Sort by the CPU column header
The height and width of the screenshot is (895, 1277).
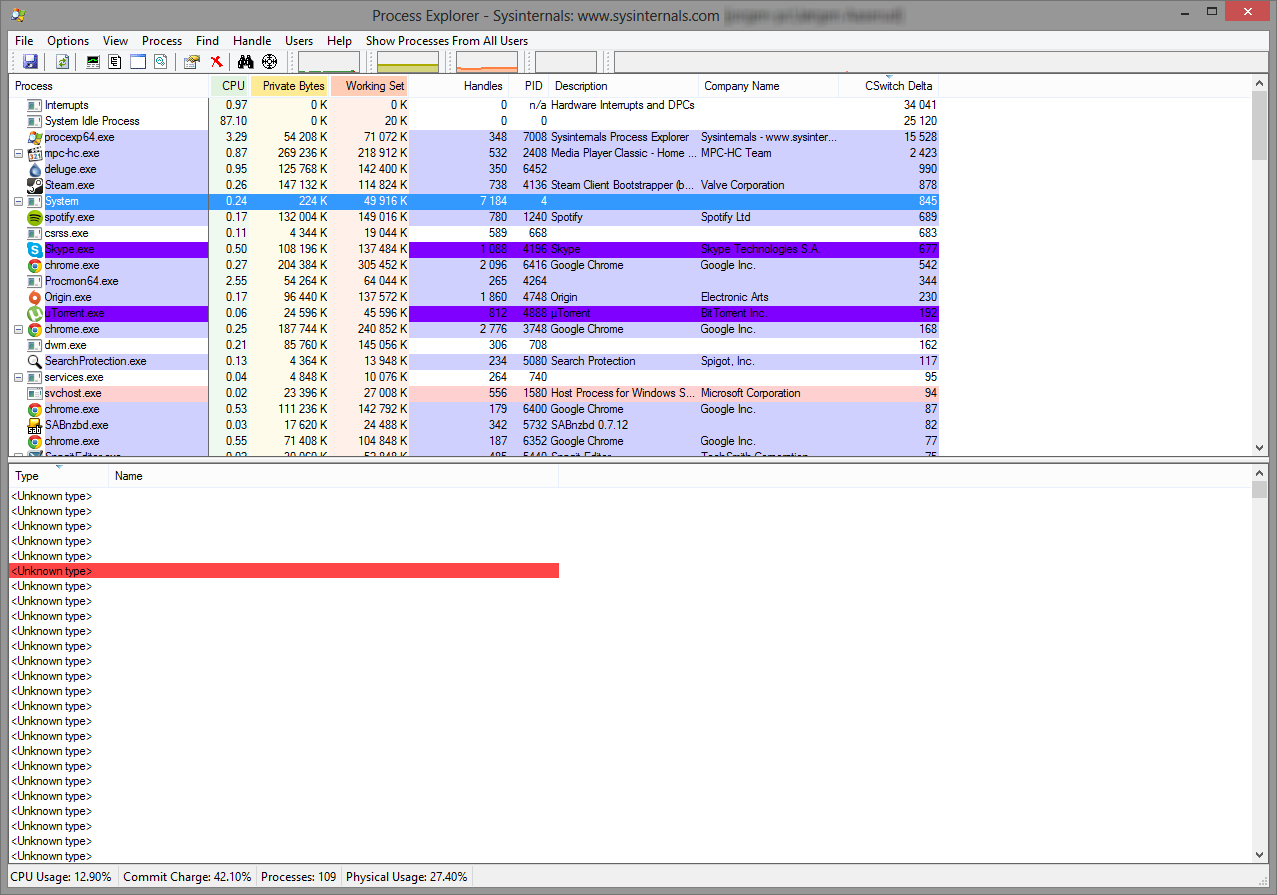231,86
